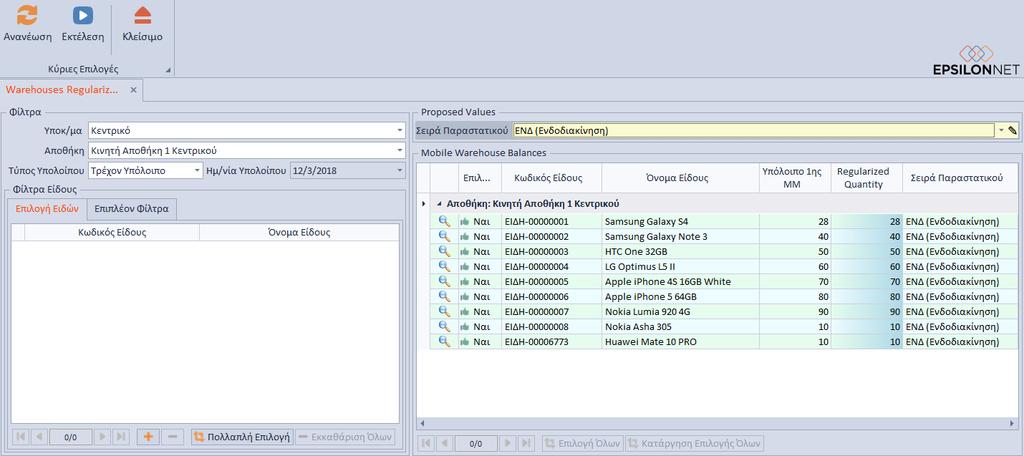Open magnifier icon for Apple iPhone 5 64GB

pyautogui.click(x=444, y=297)
